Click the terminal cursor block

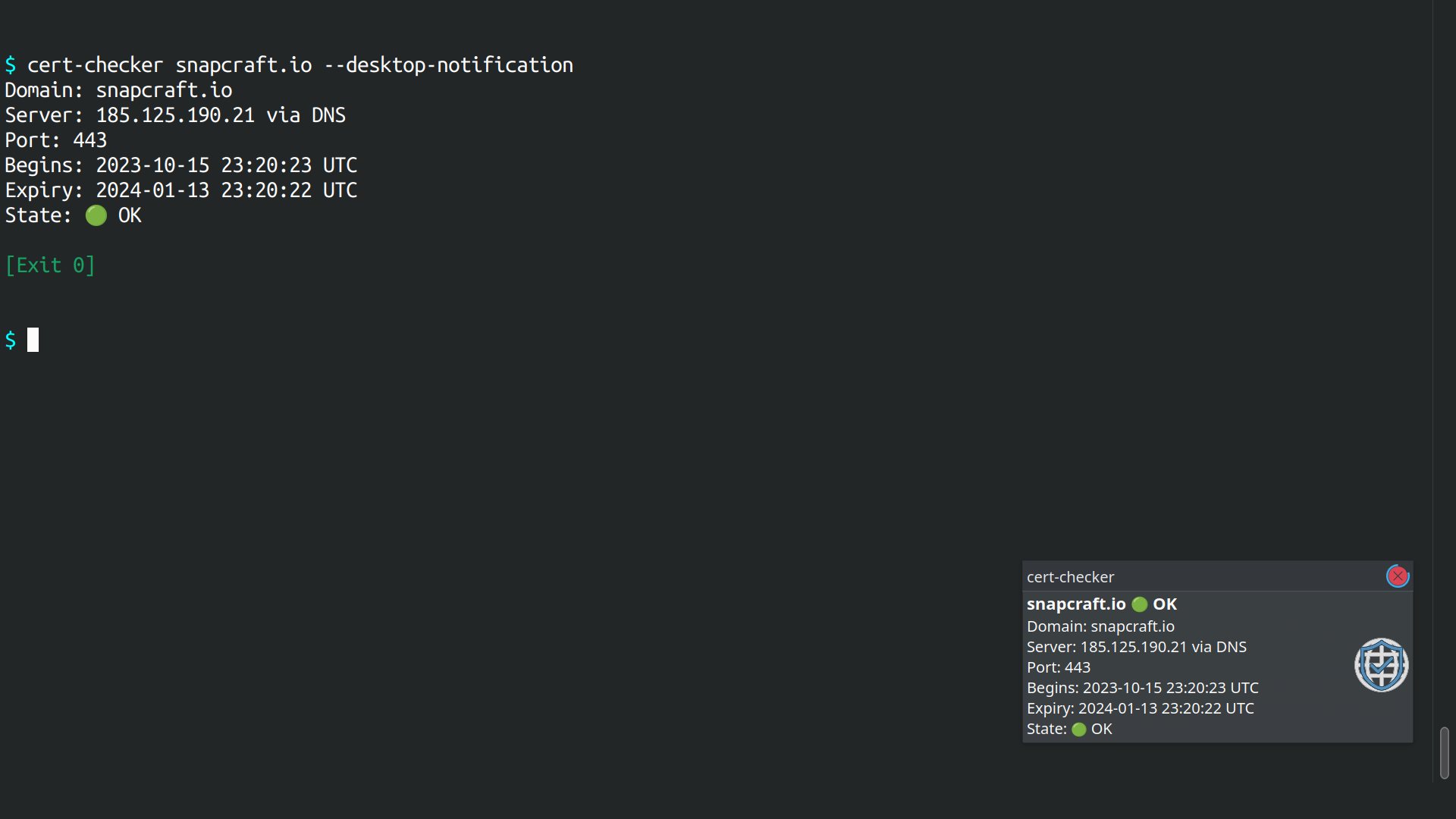click(32, 340)
